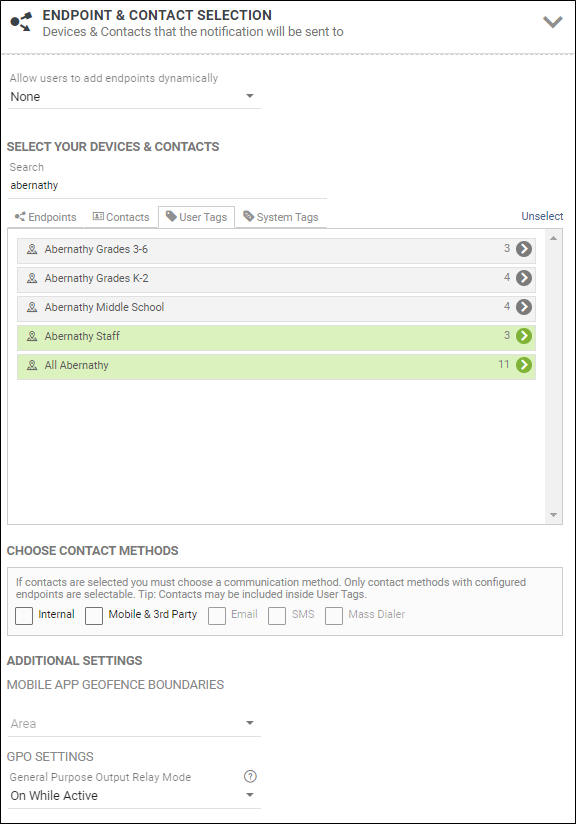
Task: Click the Search field containing abernathy
Action: [167, 186]
